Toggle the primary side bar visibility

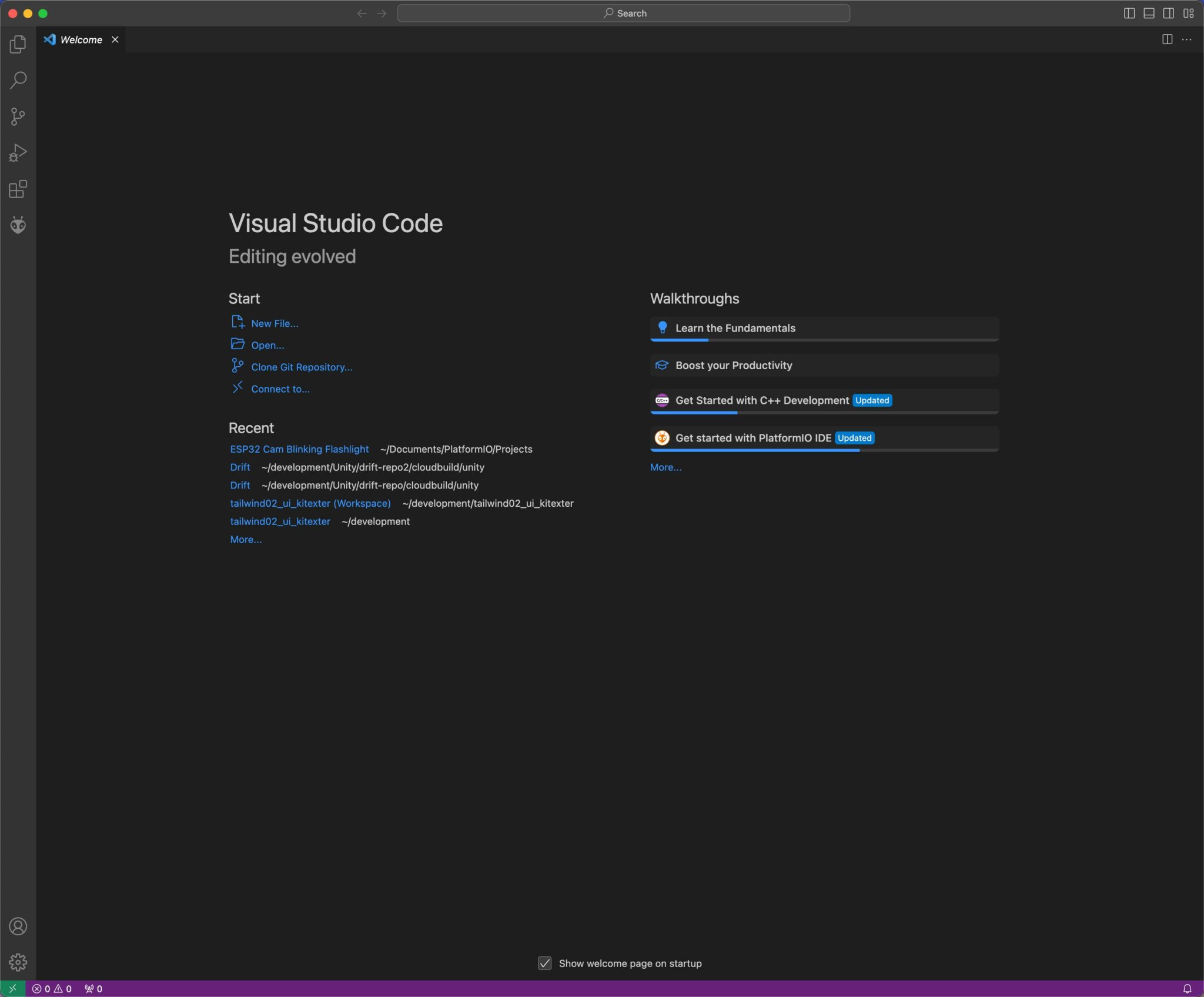pyautogui.click(x=1129, y=13)
